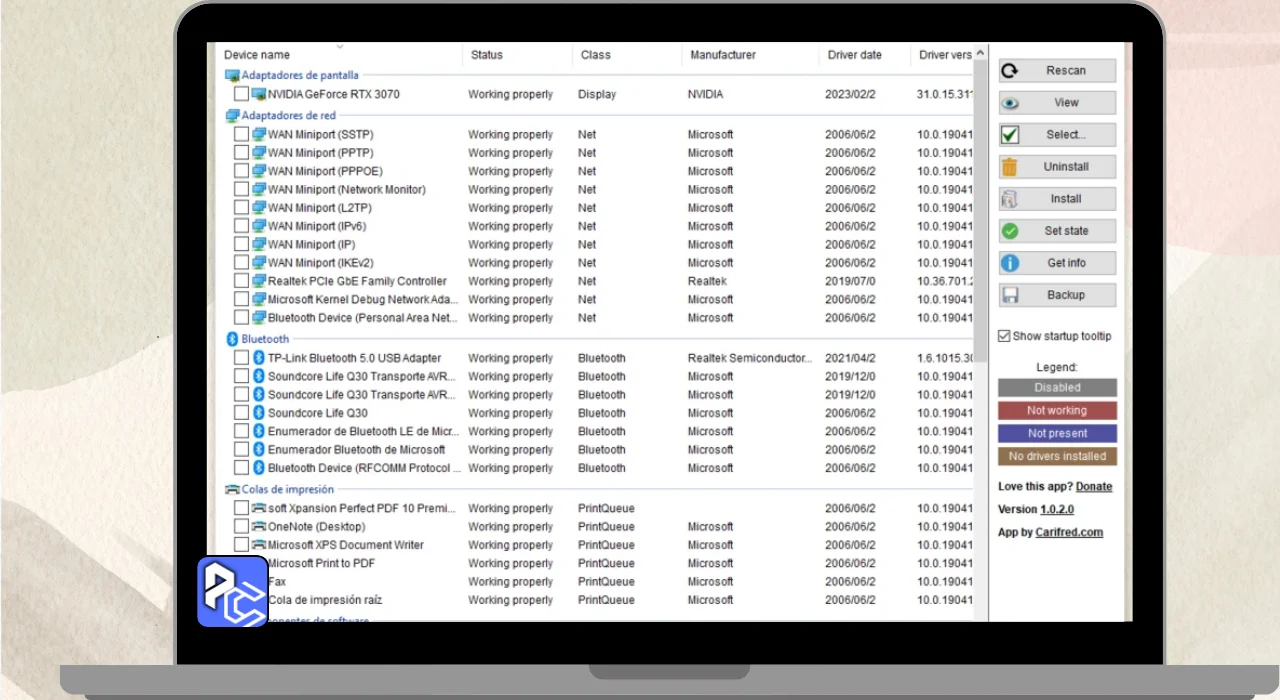
Task: Tick the Realtek PCIe GbE Family Controller checkbox
Action: tap(241, 281)
